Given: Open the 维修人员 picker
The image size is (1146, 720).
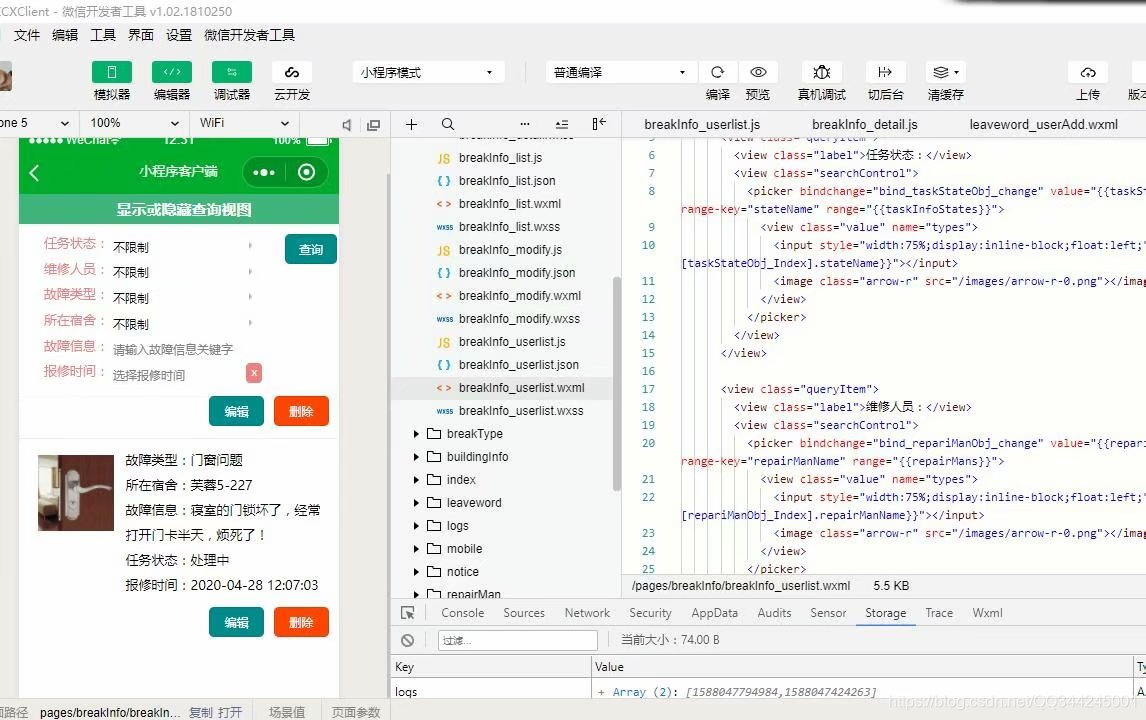Looking at the screenshot, I should click(183, 272).
